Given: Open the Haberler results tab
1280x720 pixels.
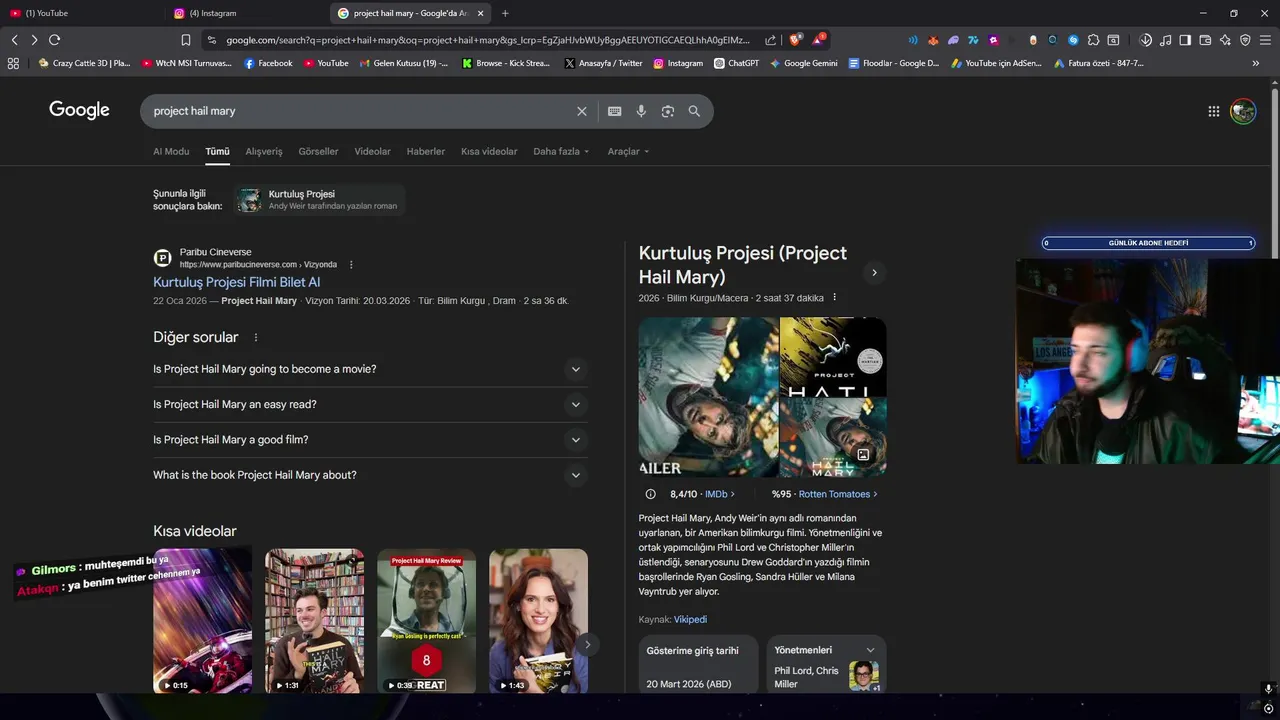Looking at the screenshot, I should [425, 152].
